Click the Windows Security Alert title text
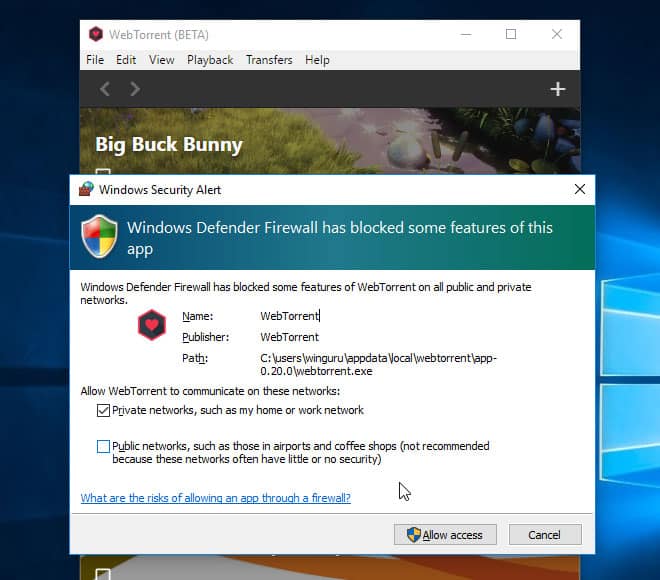Screen dimensions: 660x580 click(160, 190)
